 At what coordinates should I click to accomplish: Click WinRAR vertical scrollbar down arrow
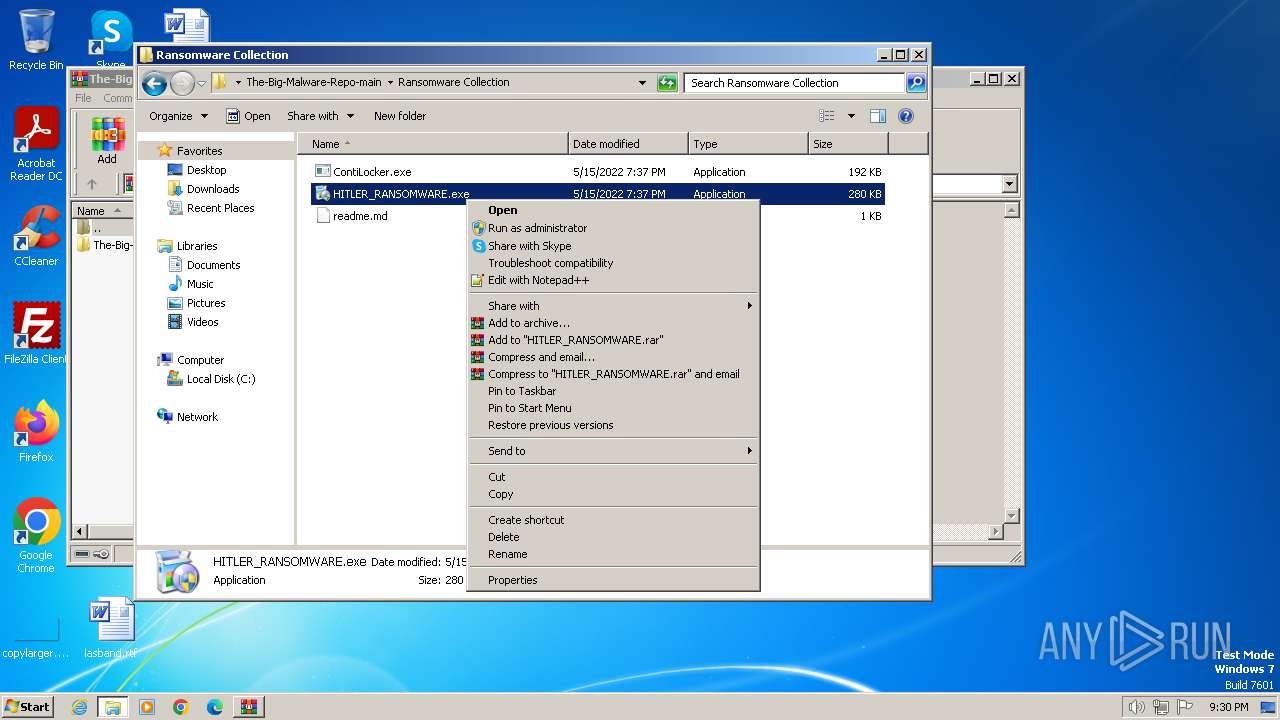click(1011, 516)
